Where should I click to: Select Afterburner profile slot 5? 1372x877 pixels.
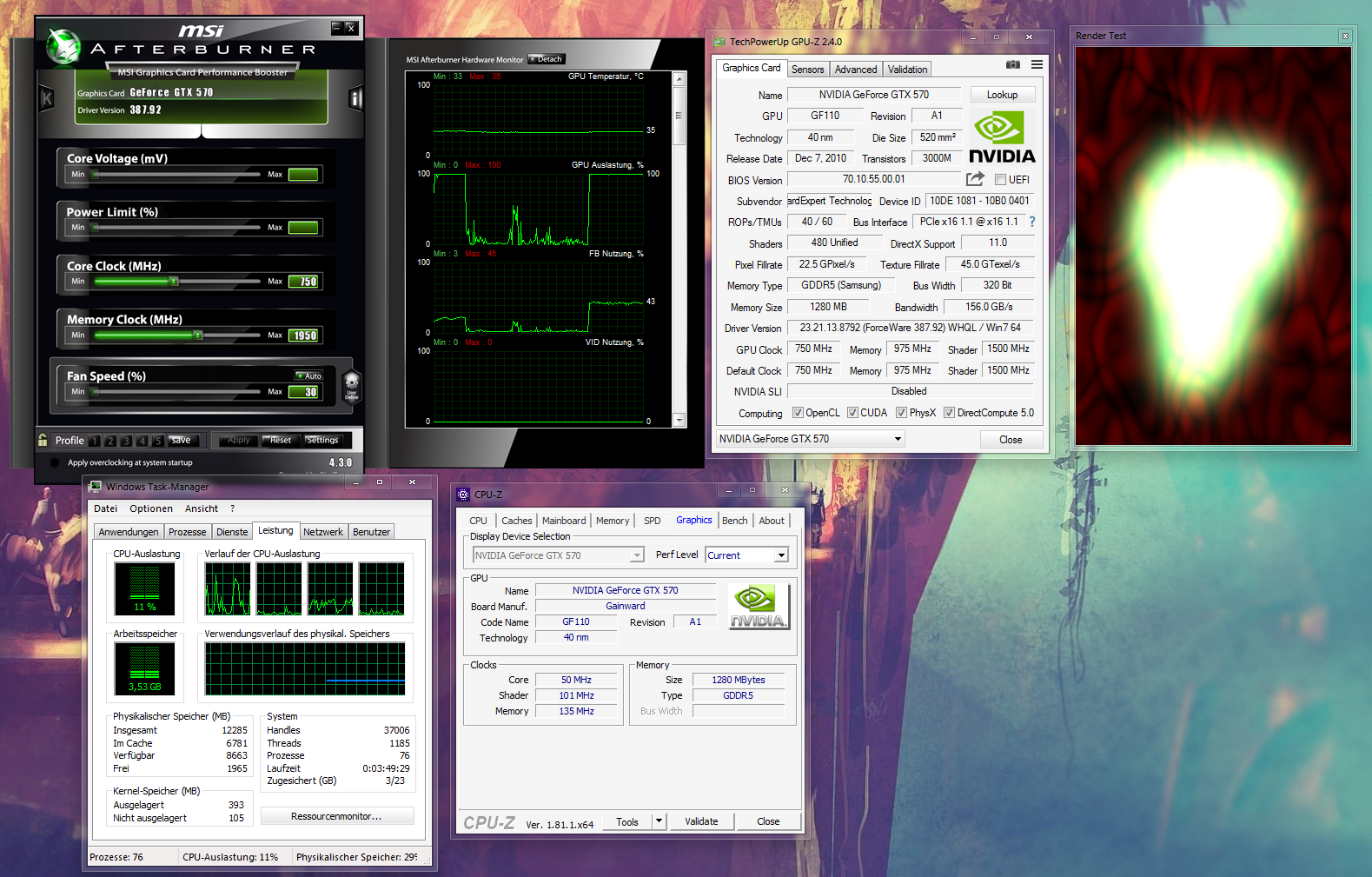click(158, 441)
